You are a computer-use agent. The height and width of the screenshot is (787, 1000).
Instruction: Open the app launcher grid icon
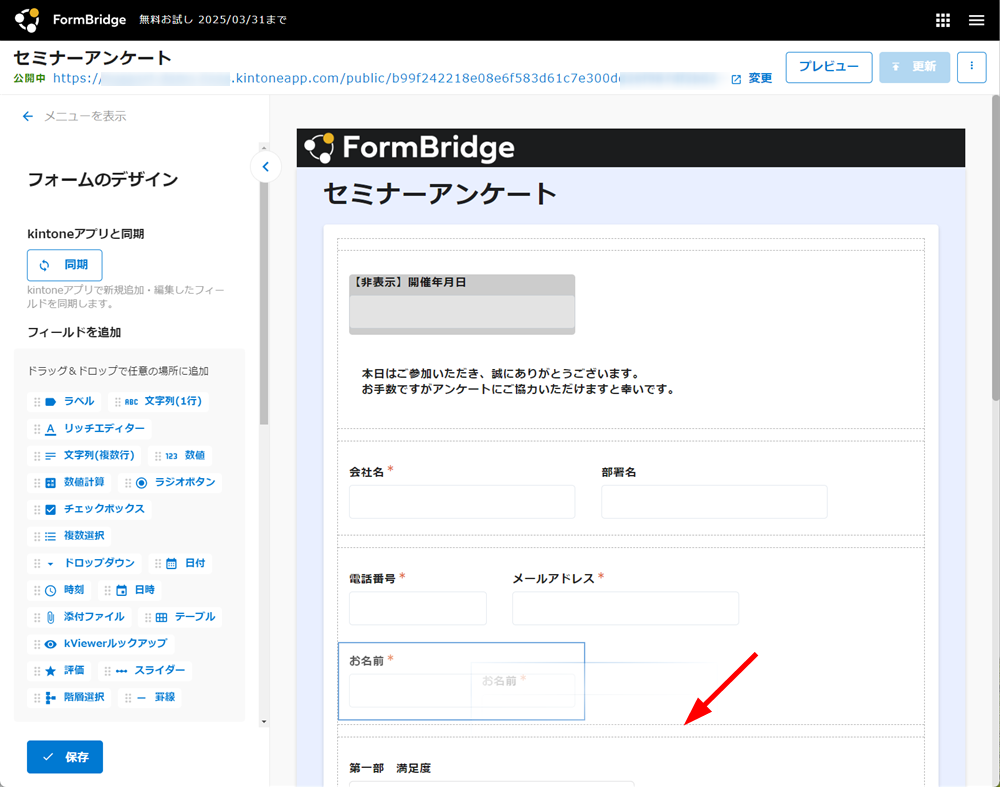pyautogui.click(x=941, y=20)
